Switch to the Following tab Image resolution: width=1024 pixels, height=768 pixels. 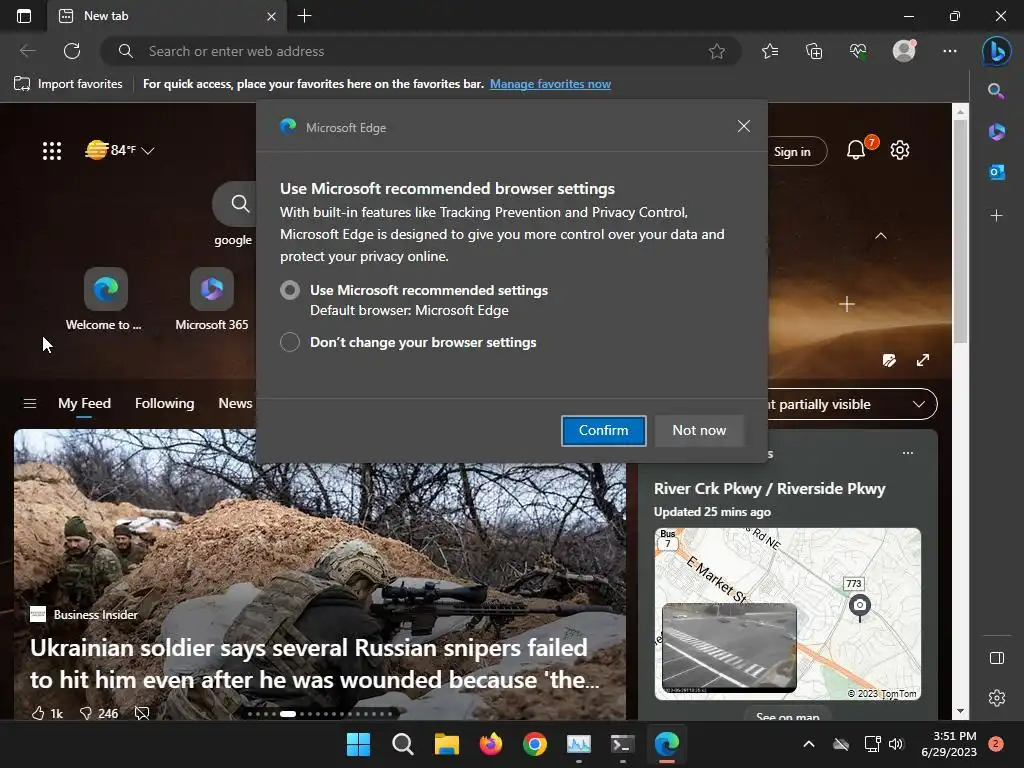tap(165, 404)
